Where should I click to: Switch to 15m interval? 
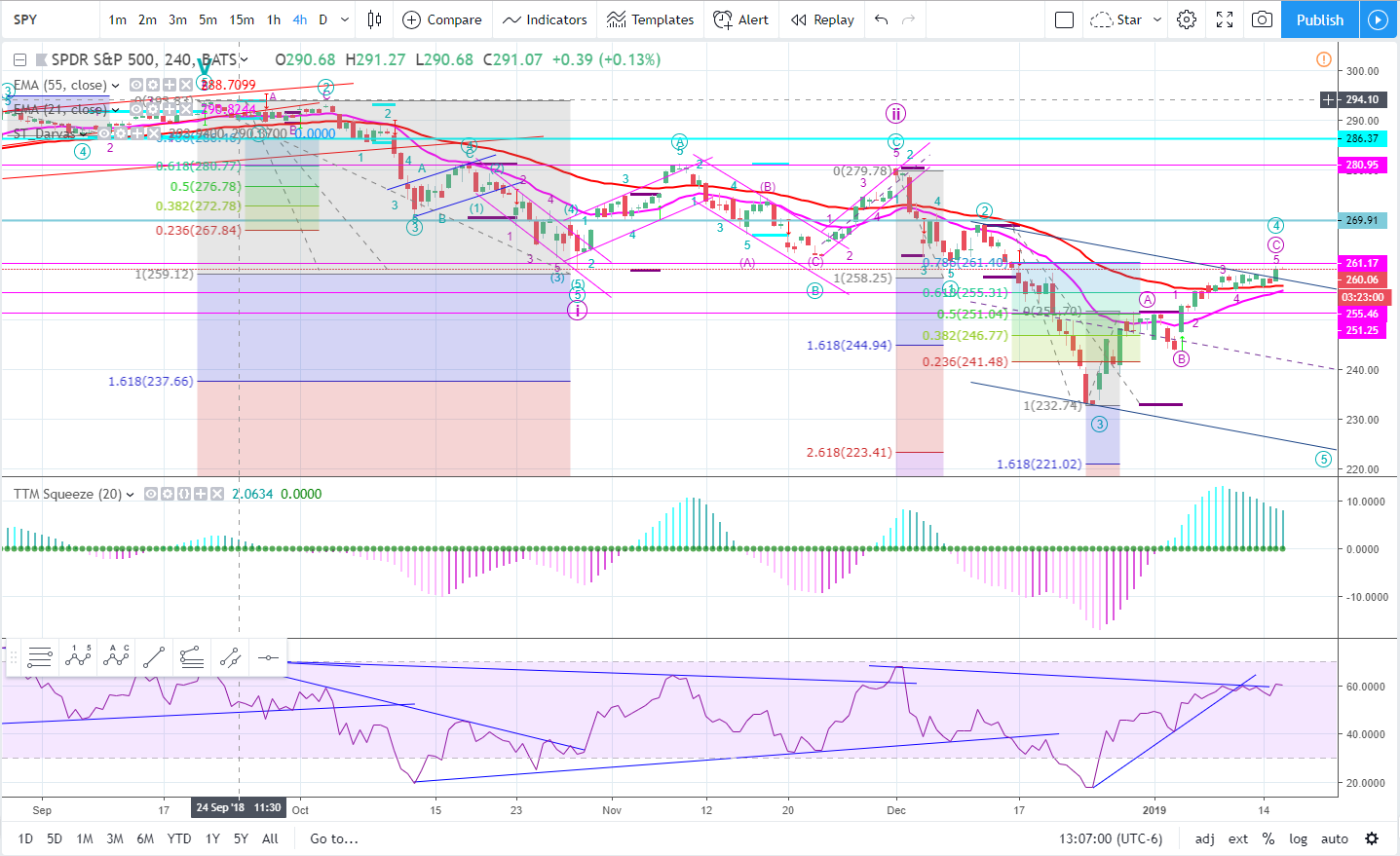pos(242,19)
